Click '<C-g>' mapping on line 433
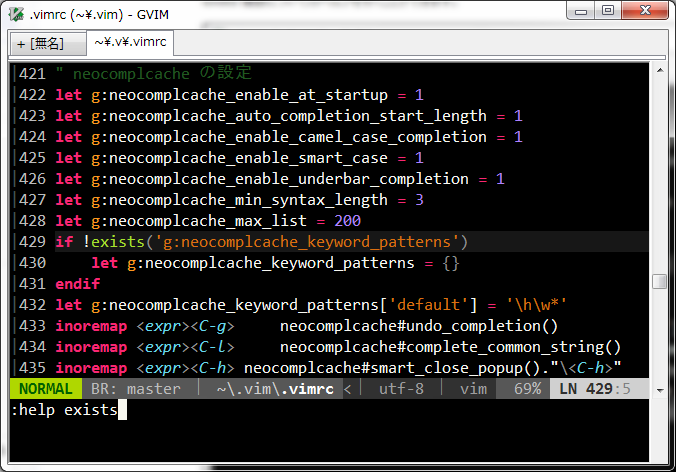Image resolution: width=676 pixels, height=472 pixels. (213, 326)
